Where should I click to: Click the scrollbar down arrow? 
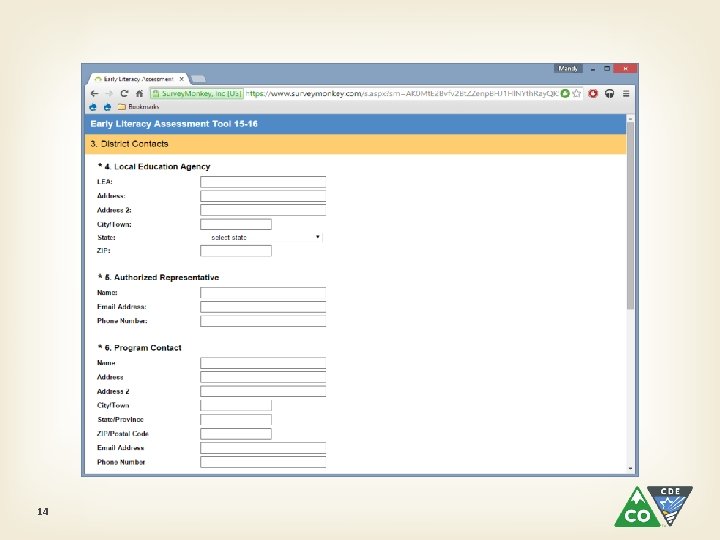pos(630,468)
